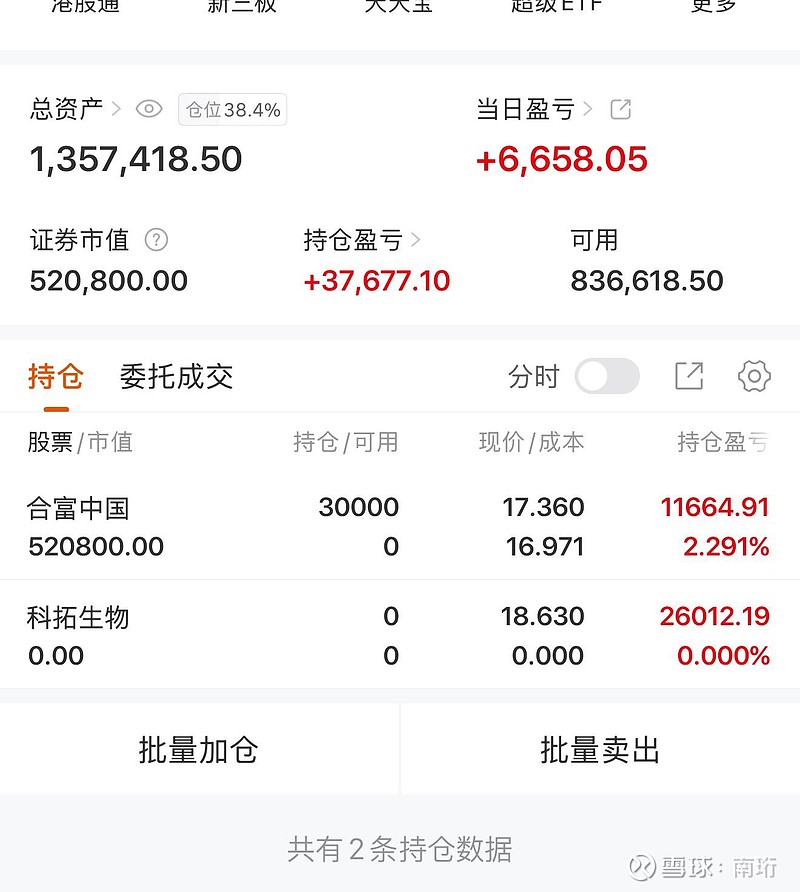Click the export icon beside the 分时 switch
800x892 pixels.
tap(689, 376)
